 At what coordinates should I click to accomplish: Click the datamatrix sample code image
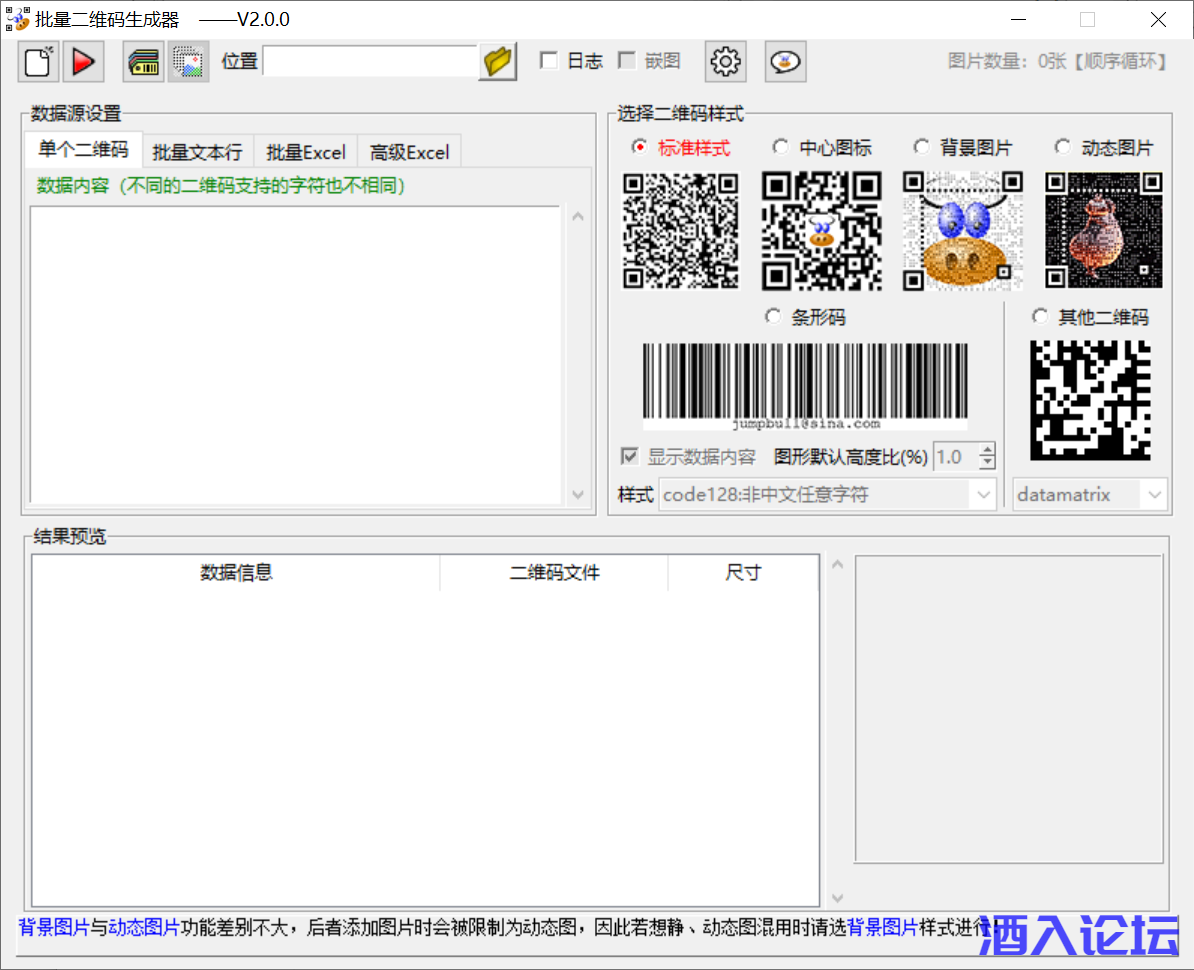coord(1090,400)
